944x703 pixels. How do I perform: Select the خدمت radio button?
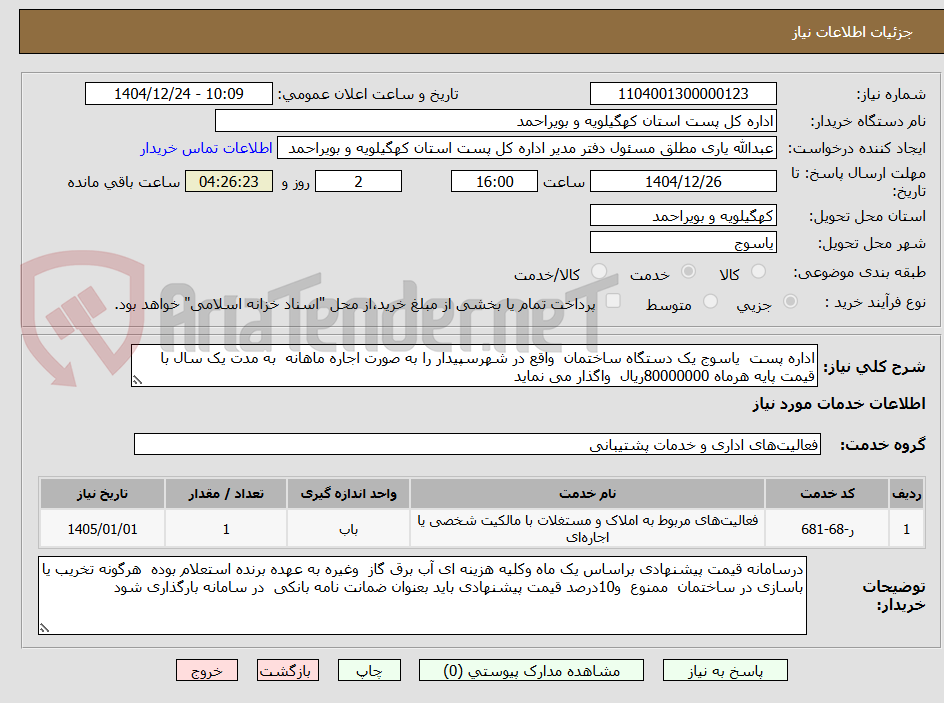[688, 272]
